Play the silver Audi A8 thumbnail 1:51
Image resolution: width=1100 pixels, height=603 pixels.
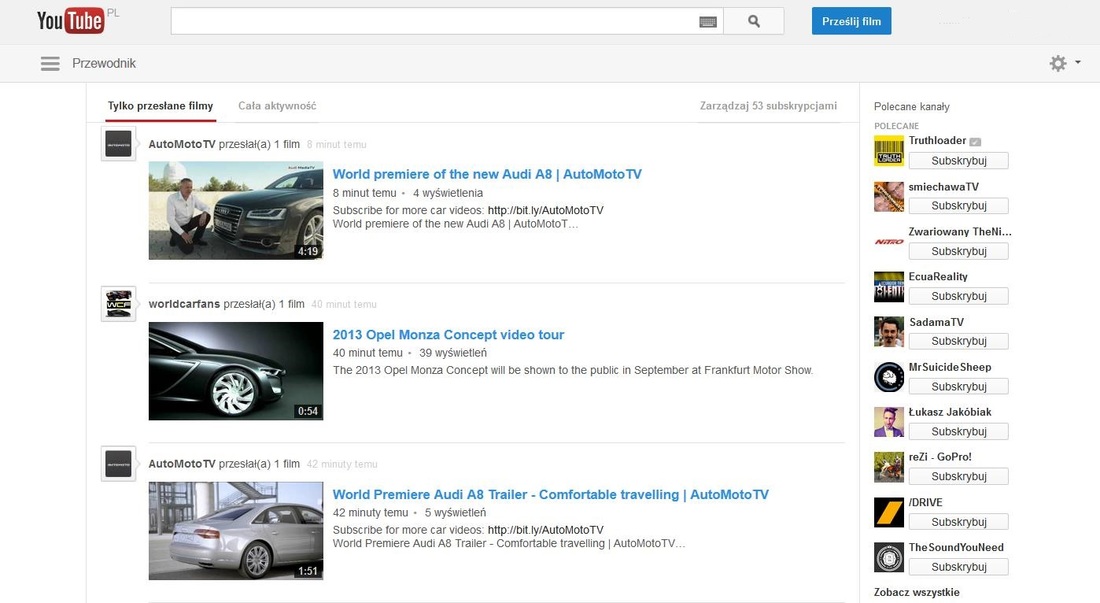pyautogui.click(x=236, y=531)
